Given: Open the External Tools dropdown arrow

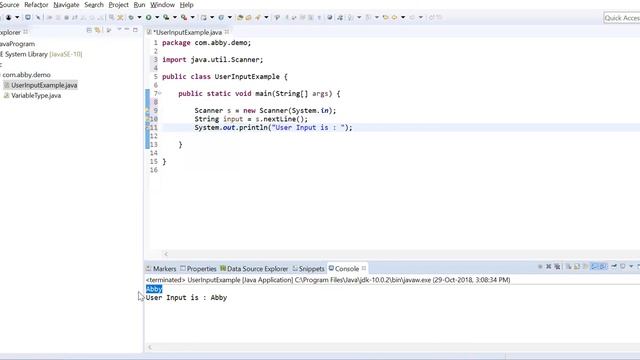Looking at the screenshot, I should click(x=193, y=18).
